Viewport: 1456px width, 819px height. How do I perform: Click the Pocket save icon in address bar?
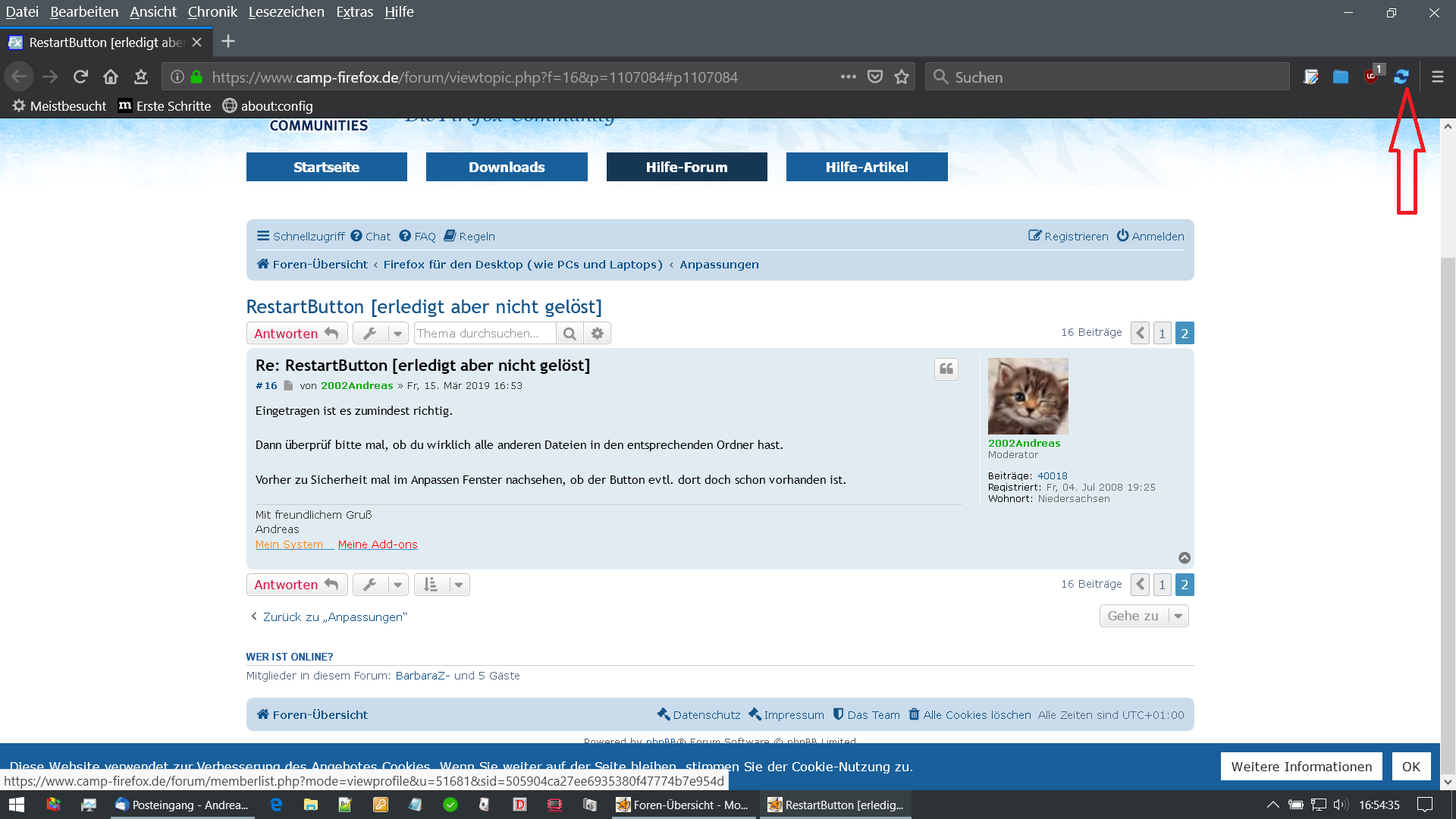pos(875,77)
